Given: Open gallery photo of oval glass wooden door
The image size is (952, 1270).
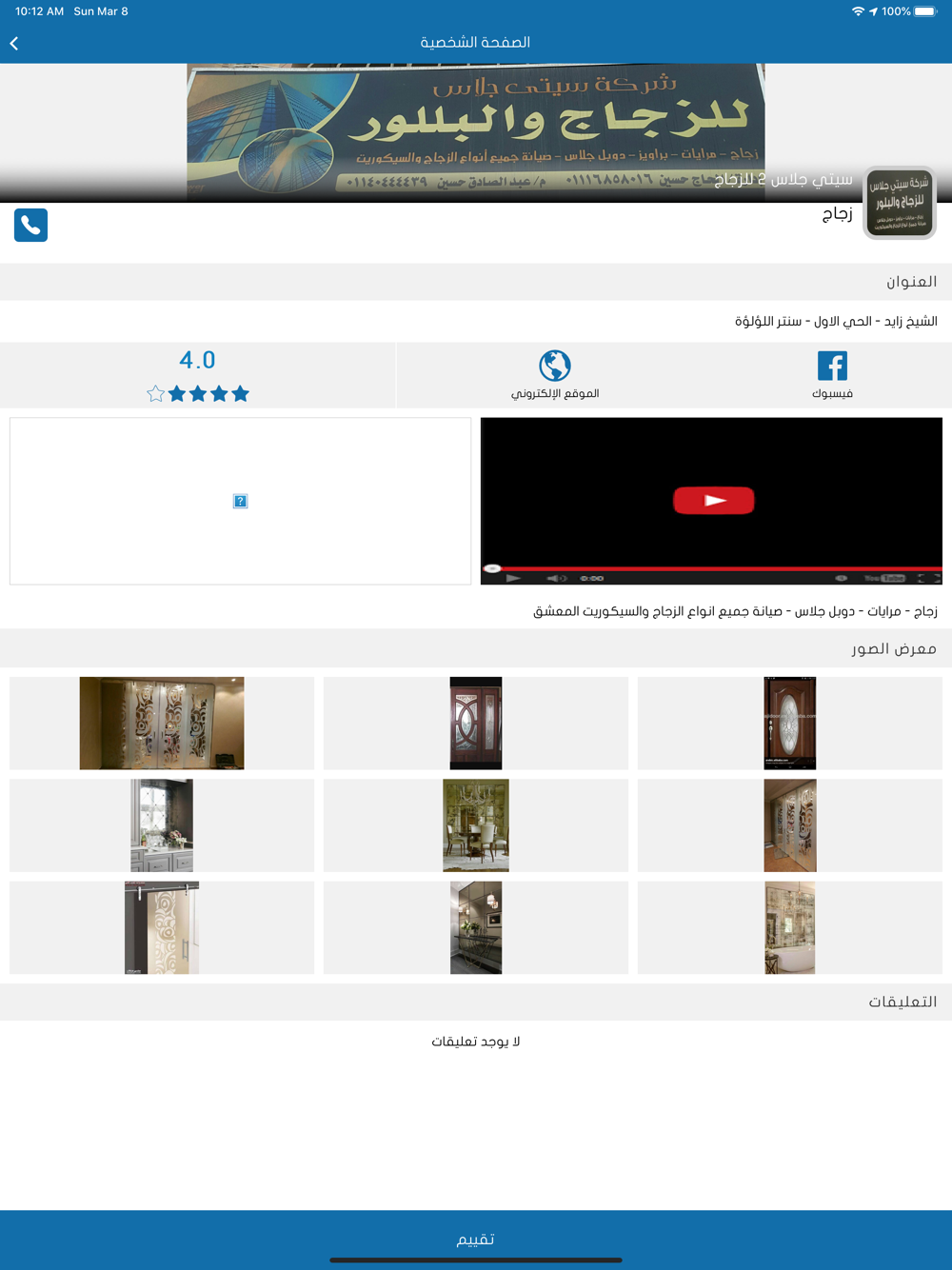Looking at the screenshot, I should [790, 723].
